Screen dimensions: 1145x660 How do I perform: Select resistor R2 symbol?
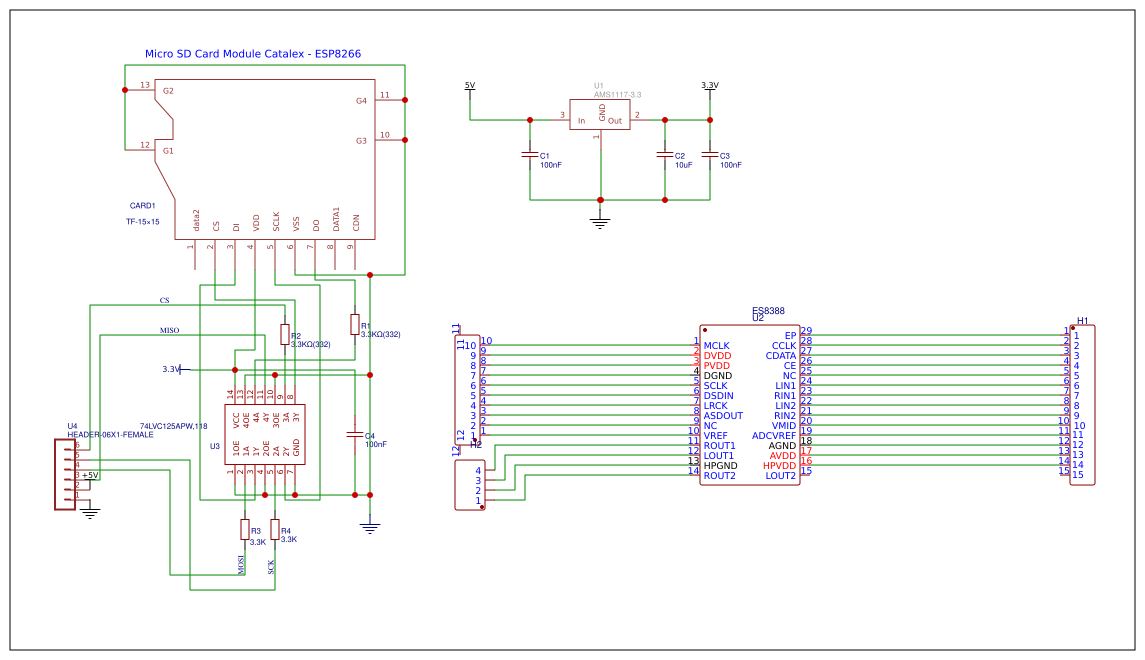(285, 334)
